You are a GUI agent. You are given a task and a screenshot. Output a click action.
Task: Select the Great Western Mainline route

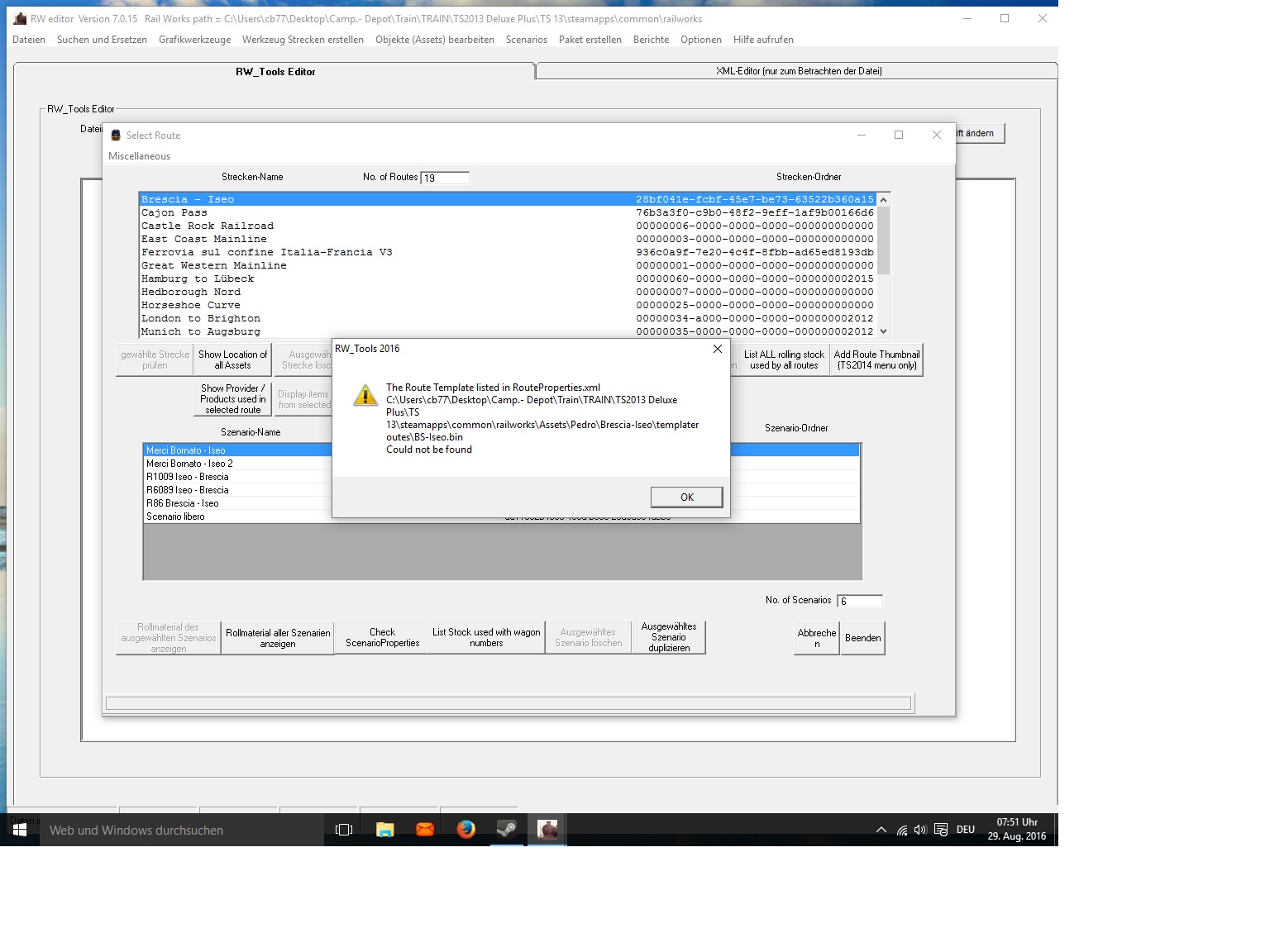[507, 265]
